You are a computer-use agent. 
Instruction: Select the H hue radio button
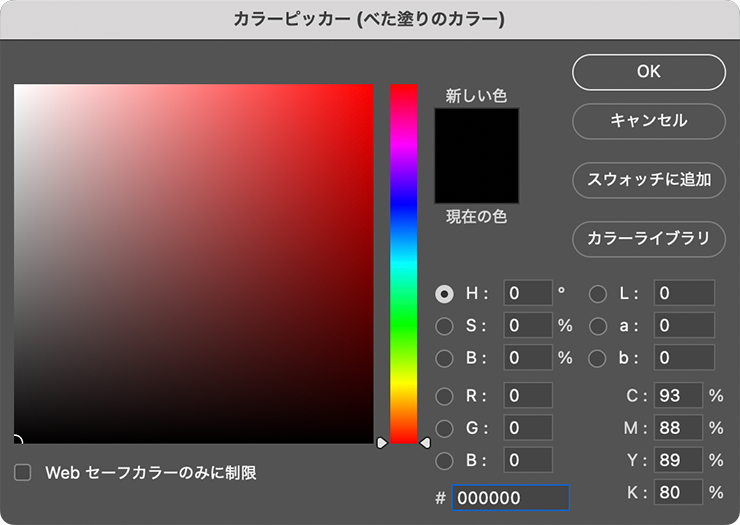pyautogui.click(x=445, y=294)
